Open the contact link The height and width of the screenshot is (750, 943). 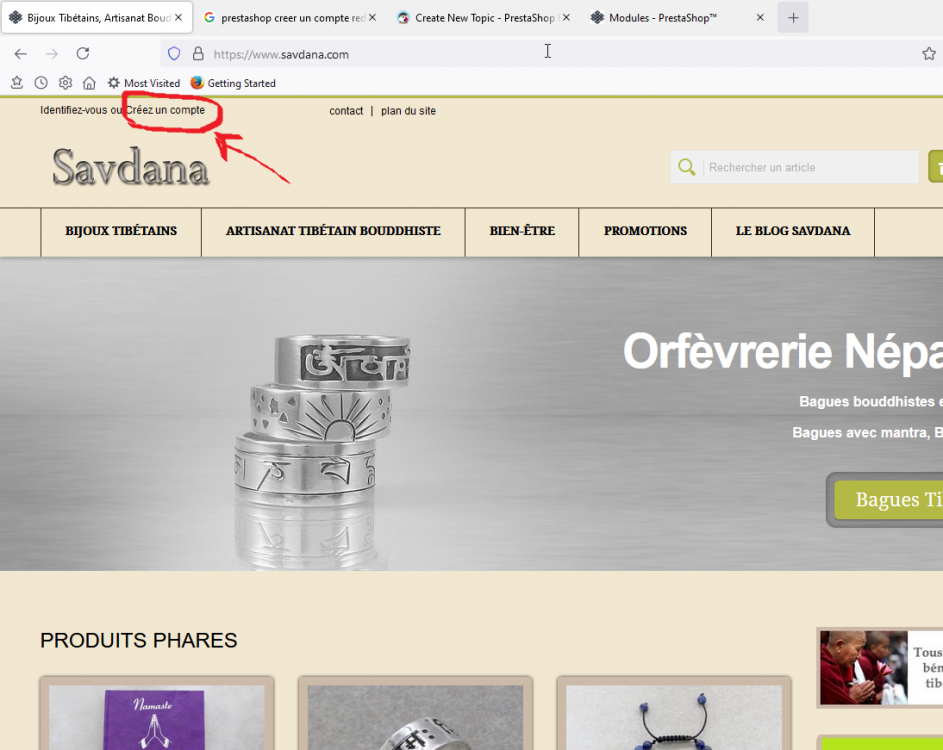[346, 111]
